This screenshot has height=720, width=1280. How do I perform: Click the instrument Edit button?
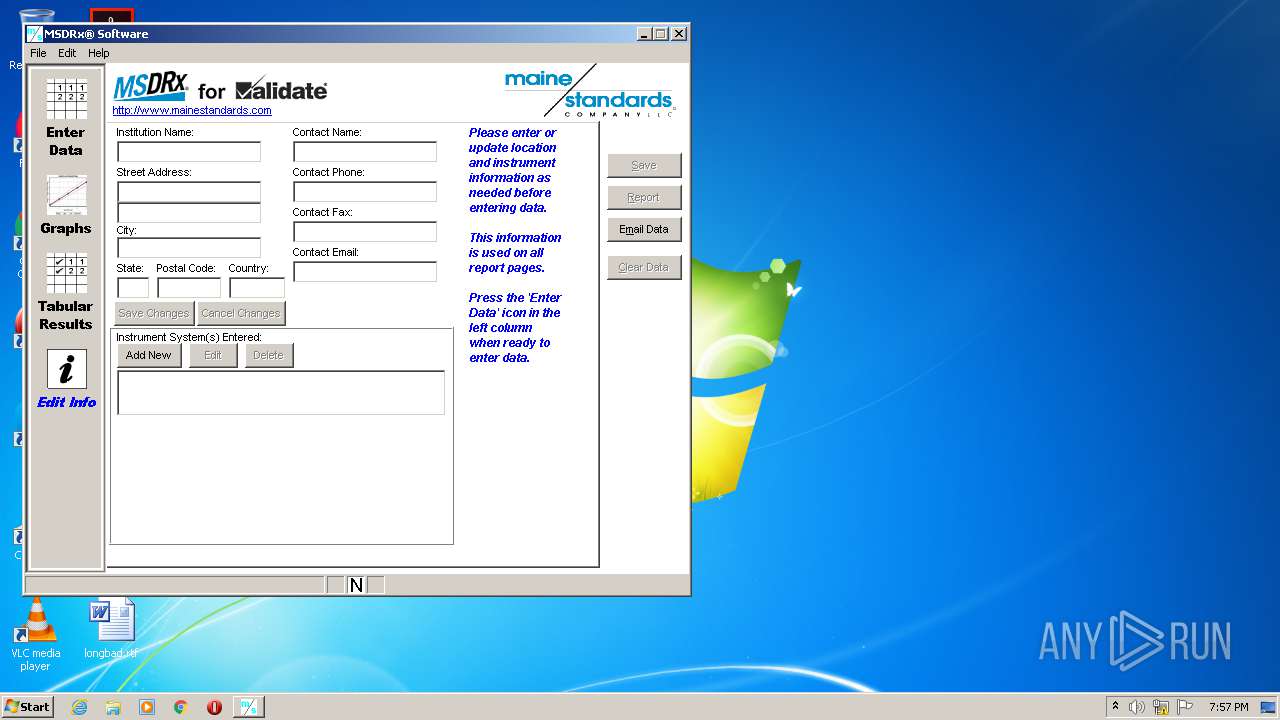click(x=213, y=355)
